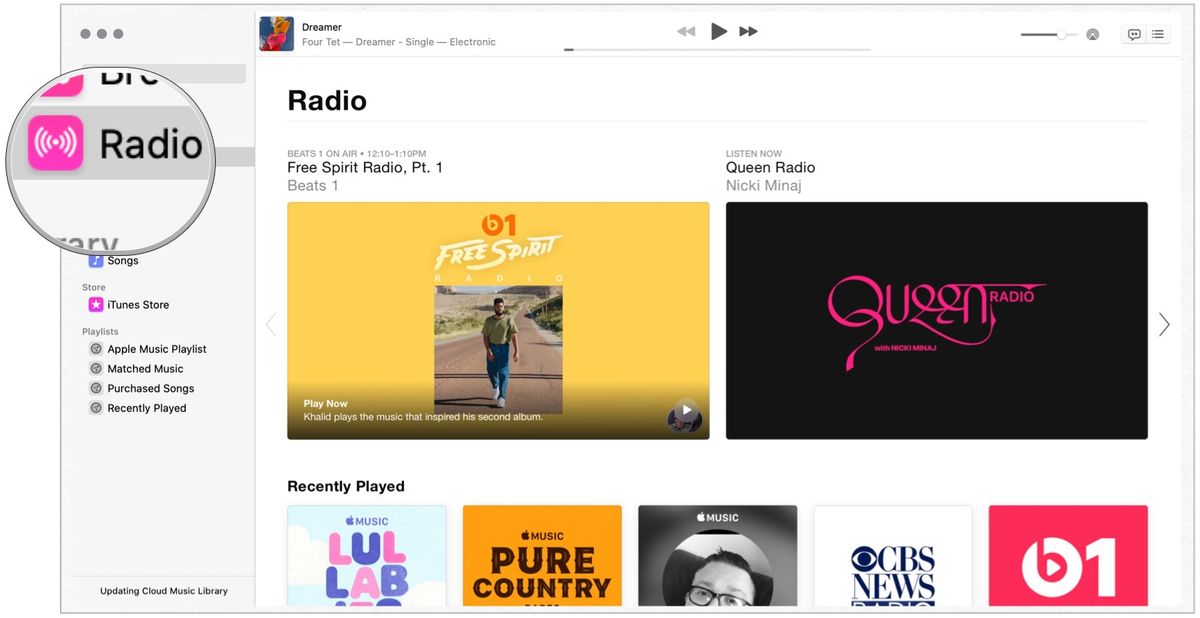Click the rewind control
Image resolution: width=1200 pixels, height=618 pixels.
pos(686,31)
